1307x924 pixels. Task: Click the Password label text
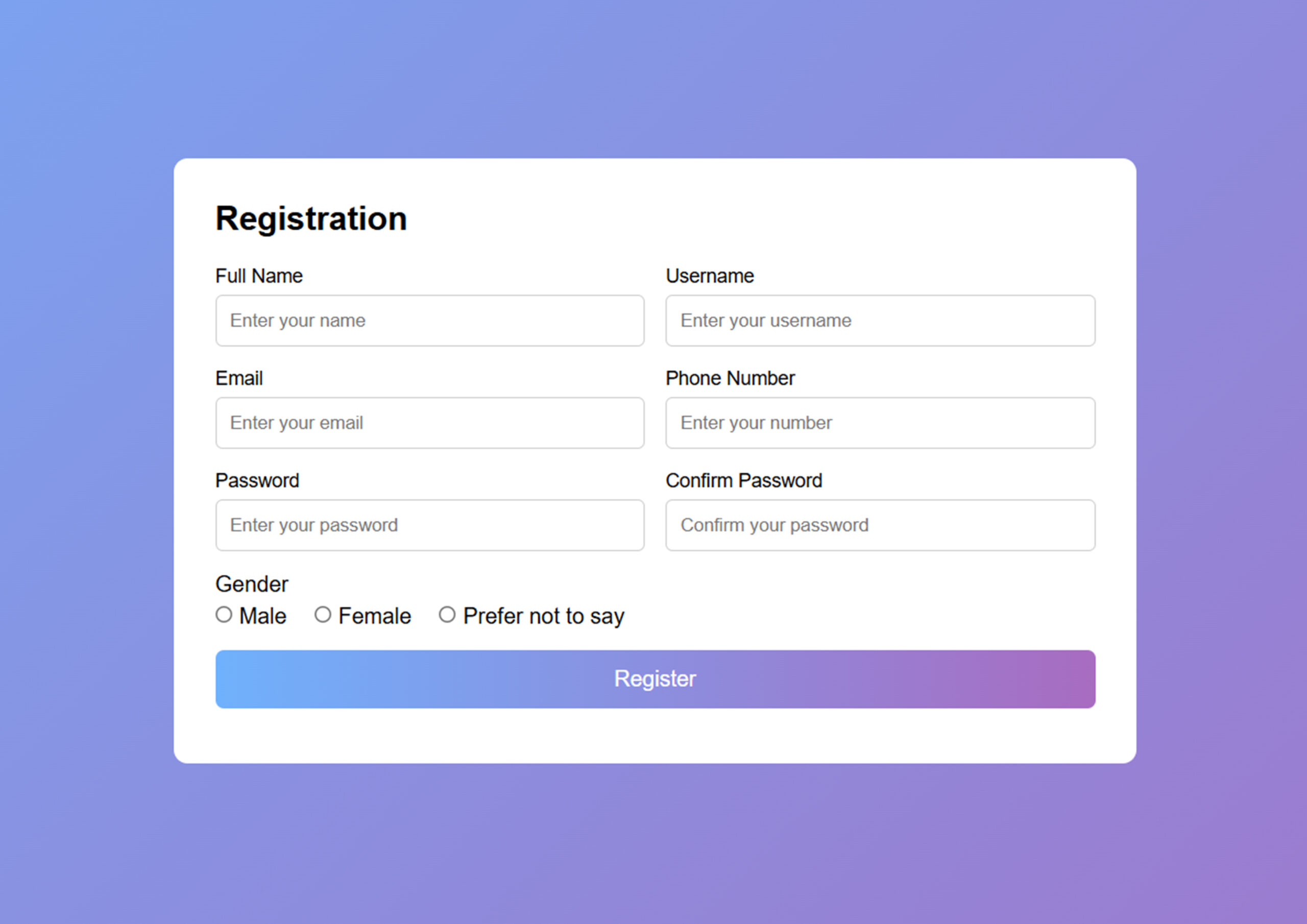pyautogui.click(x=257, y=480)
